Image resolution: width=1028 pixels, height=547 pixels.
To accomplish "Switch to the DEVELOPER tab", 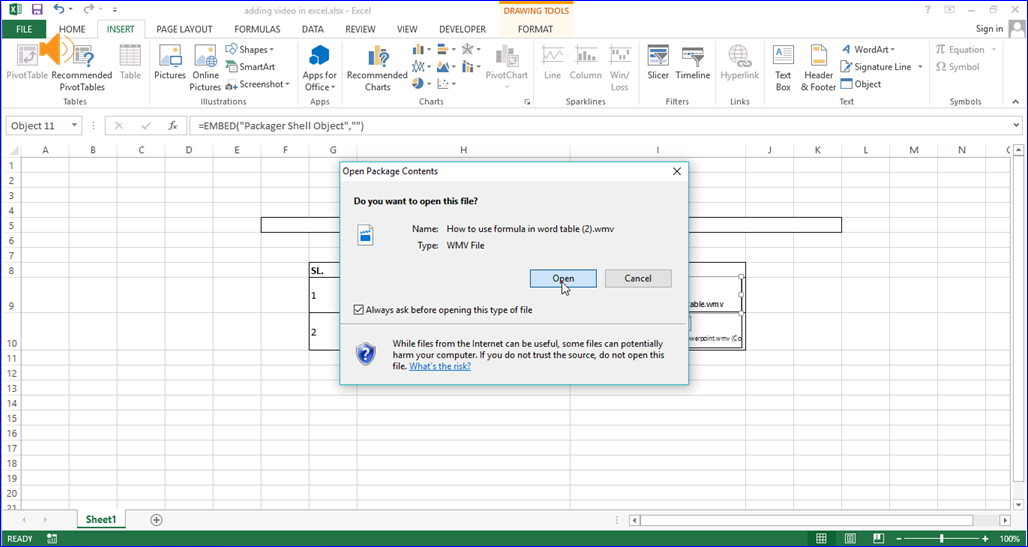I will (x=462, y=29).
